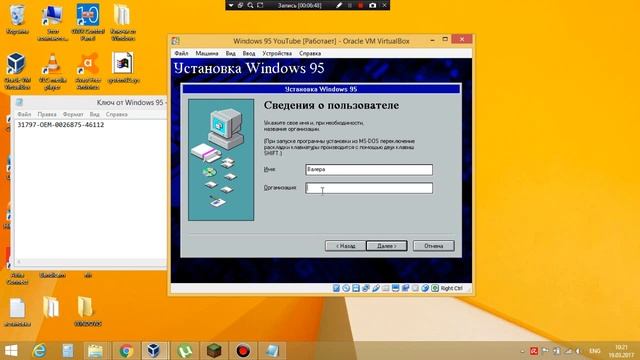Select the closed folder icon near bottom of desktop
Screen dimensions: 640x360
point(87,312)
